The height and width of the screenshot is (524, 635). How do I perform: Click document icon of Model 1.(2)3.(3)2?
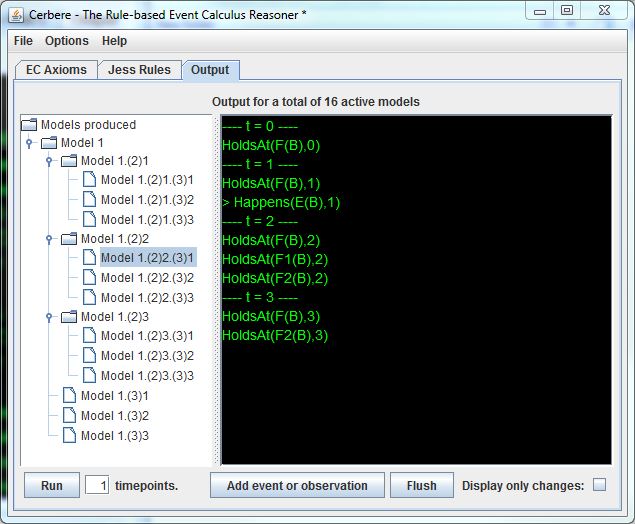pyautogui.click(x=89, y=355)
